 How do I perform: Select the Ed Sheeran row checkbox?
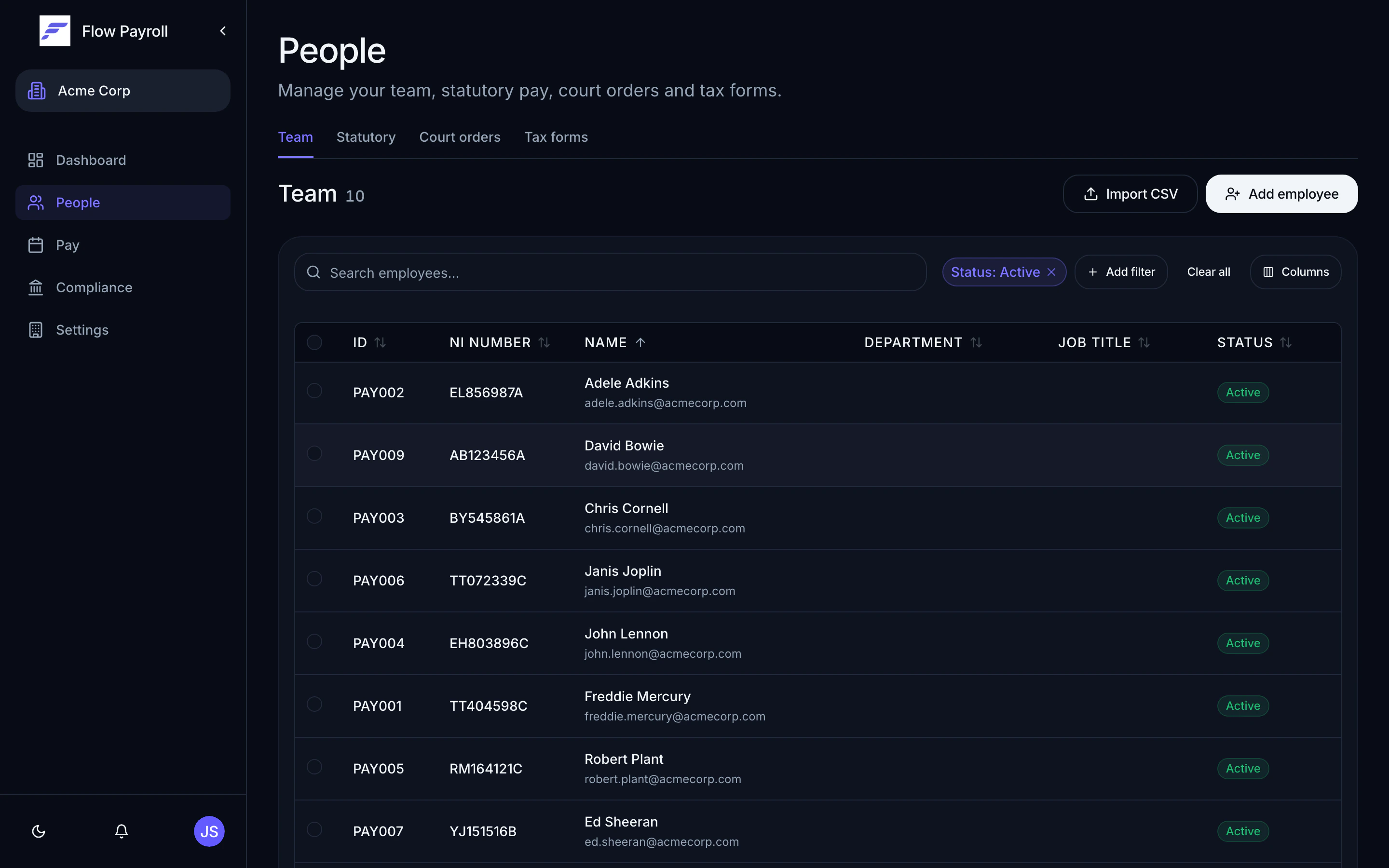coord(314,829)
